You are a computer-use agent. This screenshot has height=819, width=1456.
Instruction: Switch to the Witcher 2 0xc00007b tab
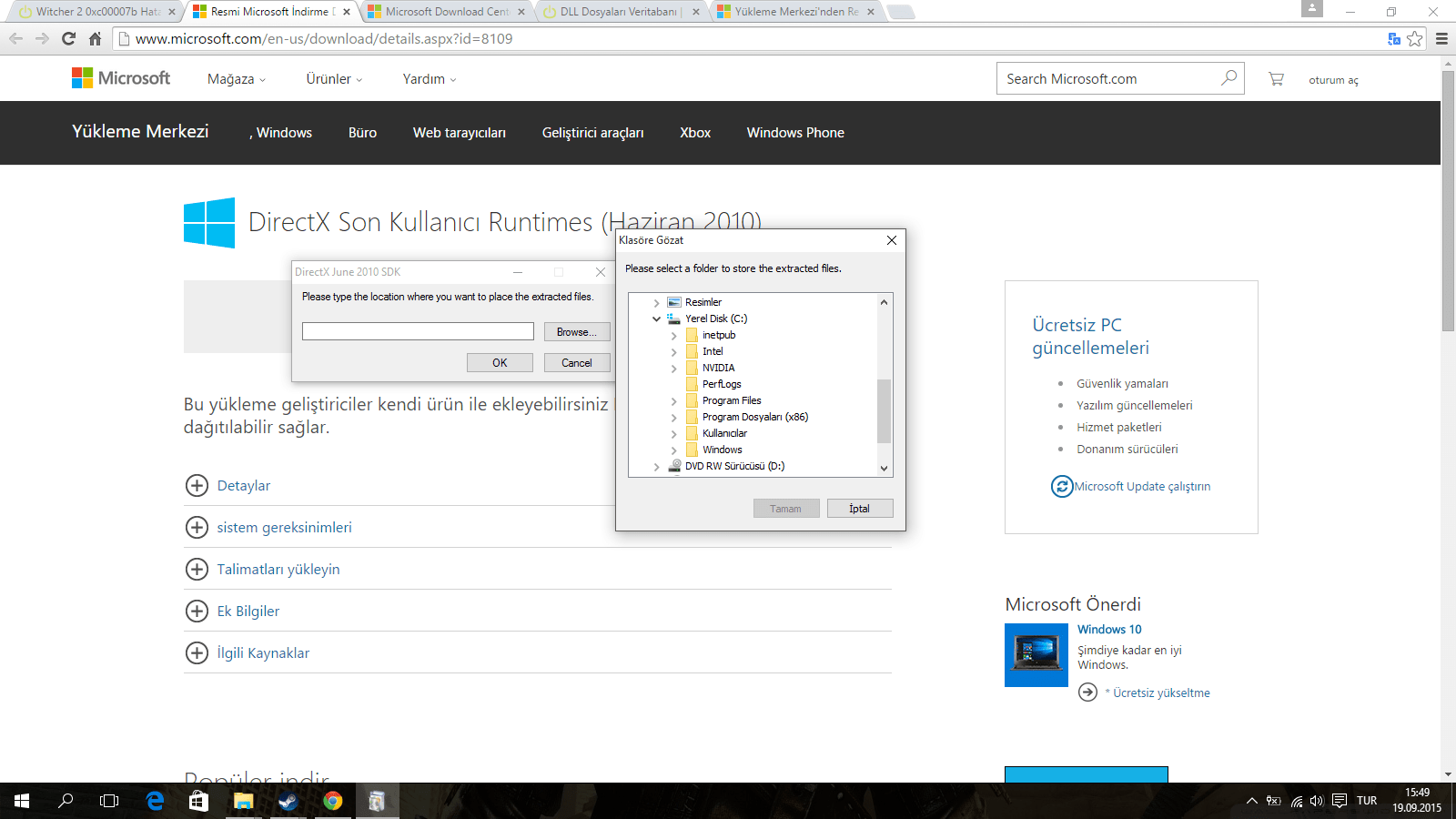coord(98,12)
